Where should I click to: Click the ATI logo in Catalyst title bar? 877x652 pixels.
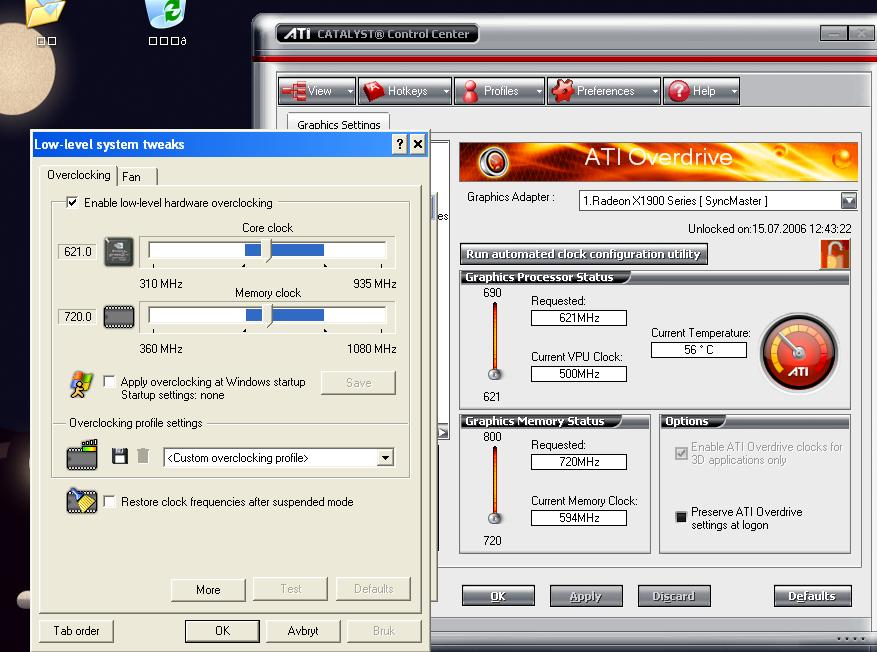(x=298, y=34)
